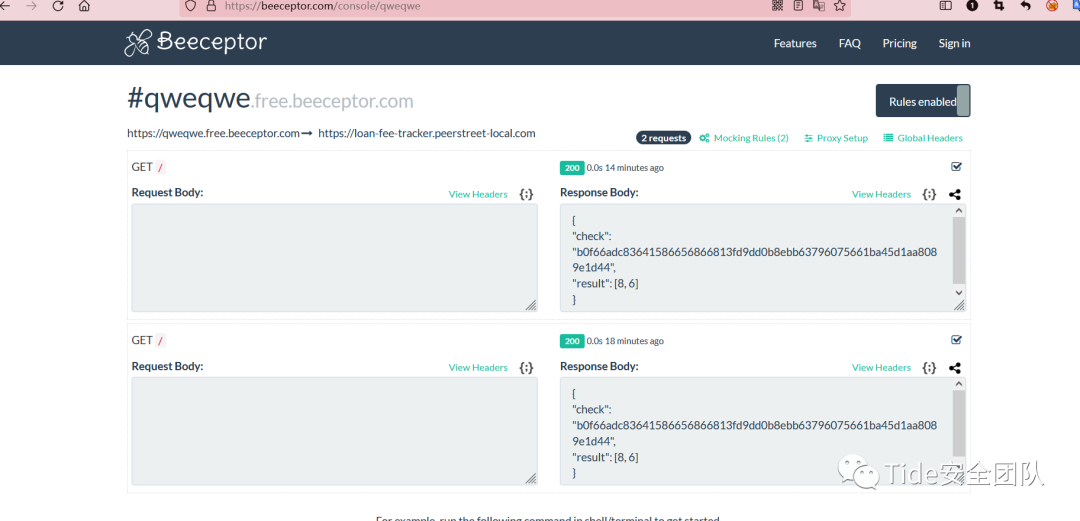Tick checkbox for request 18 minutes ago

tap(956, 340)
